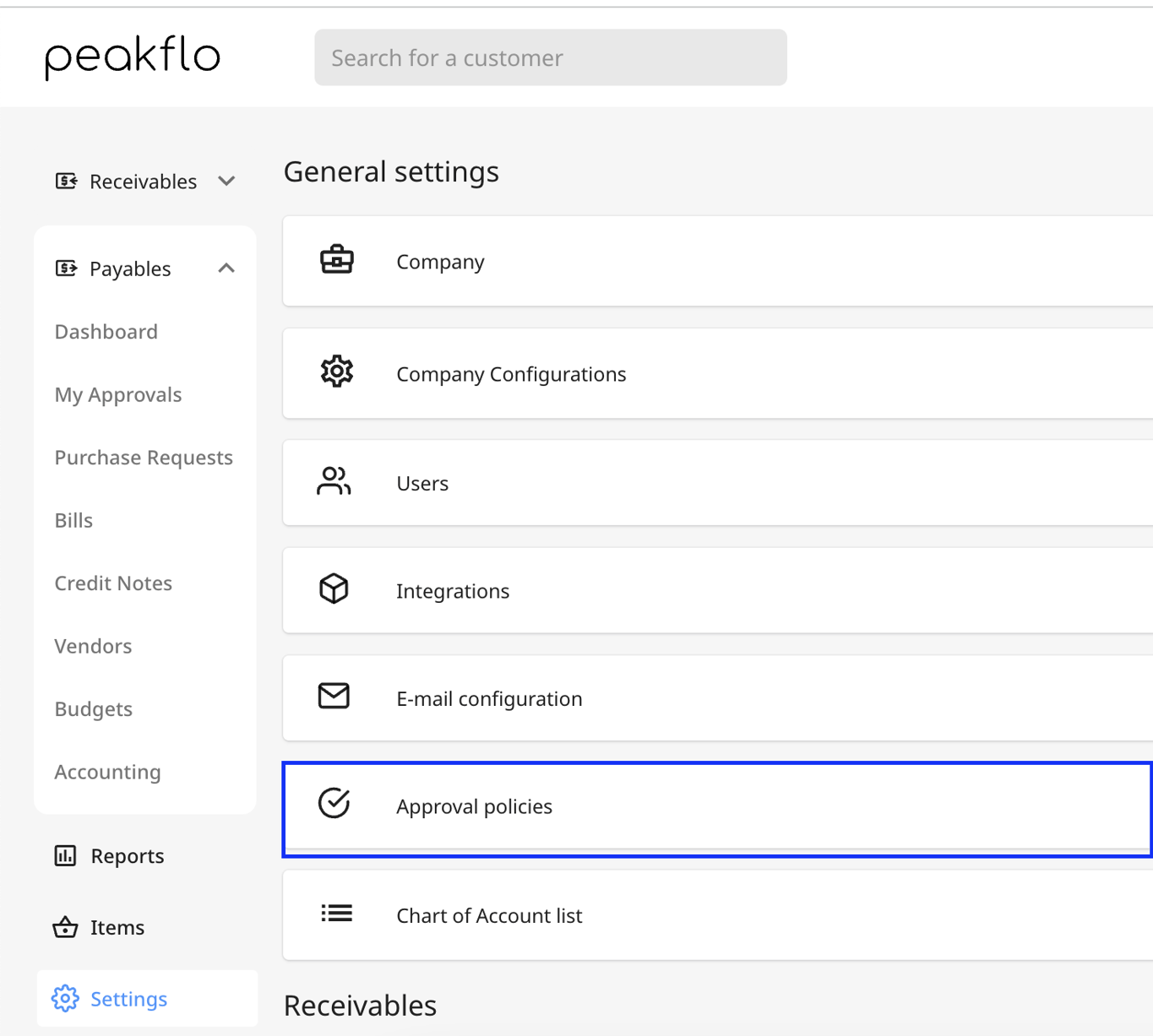Open the Vendors page from sidebar
This screenshot has height=1036, width=1153.
coord(93,646)
